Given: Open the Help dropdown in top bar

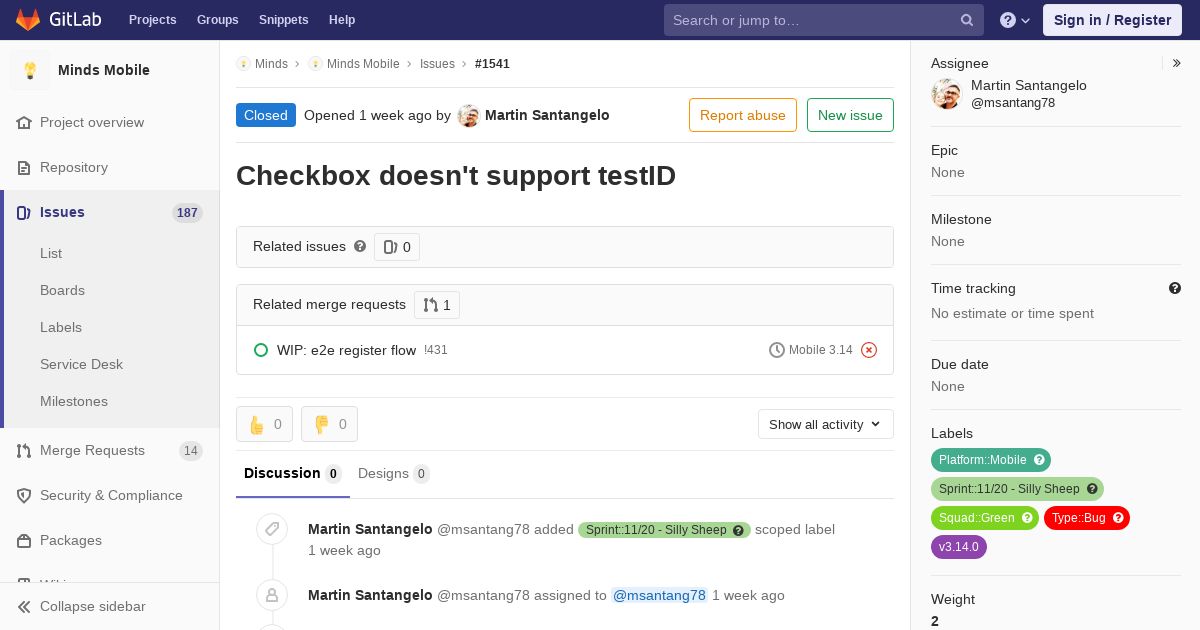Looking at the screenshot, I should point(1015,20).
